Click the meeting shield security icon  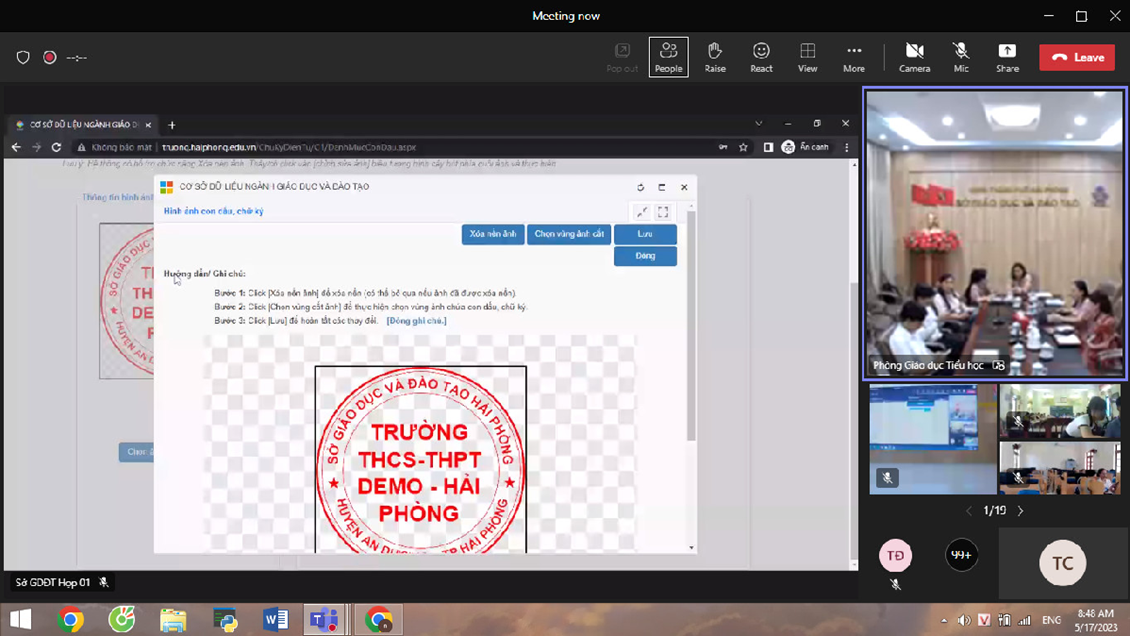click(x=23, y=58)
